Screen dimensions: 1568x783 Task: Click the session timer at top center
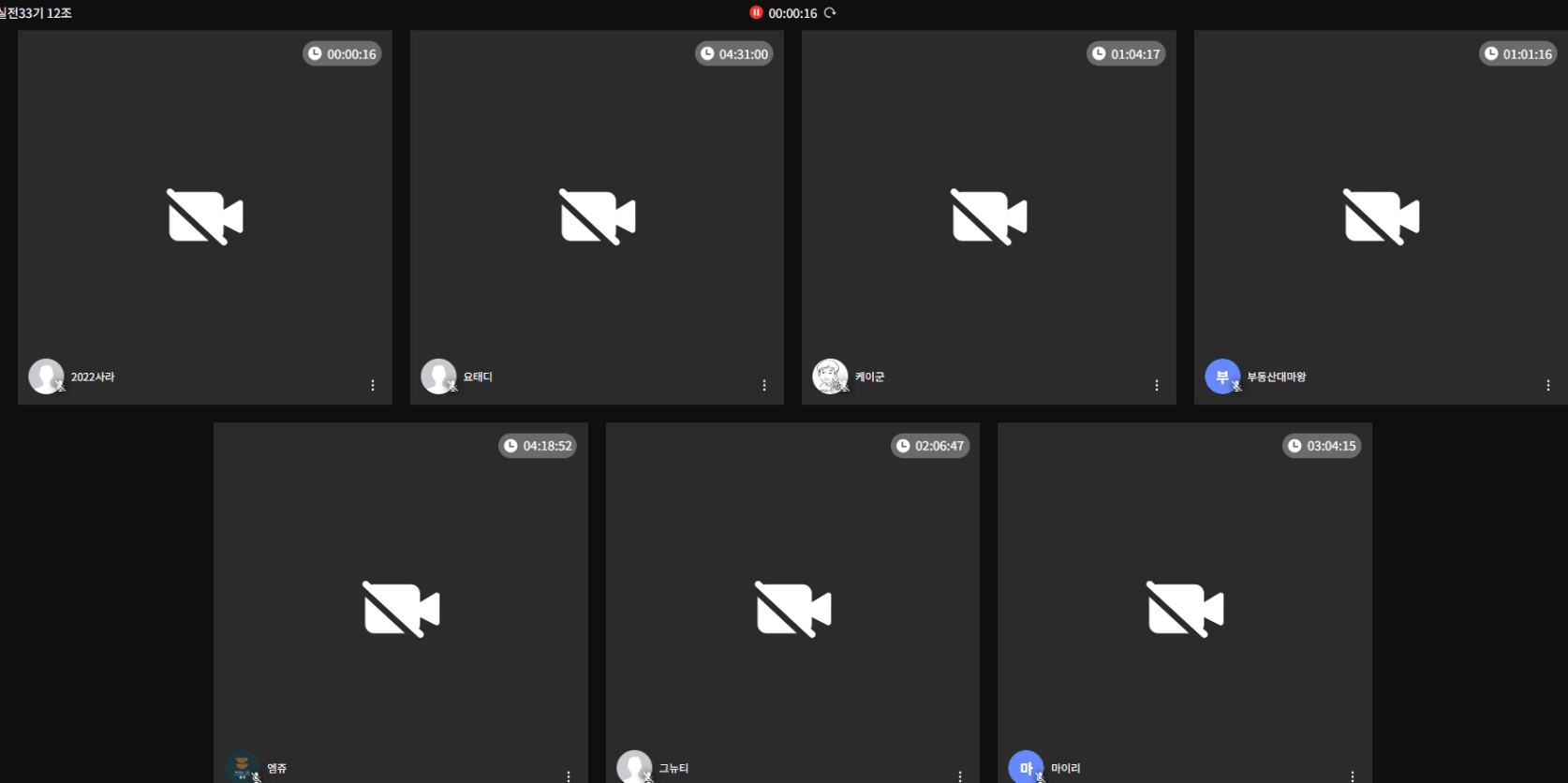792,13
